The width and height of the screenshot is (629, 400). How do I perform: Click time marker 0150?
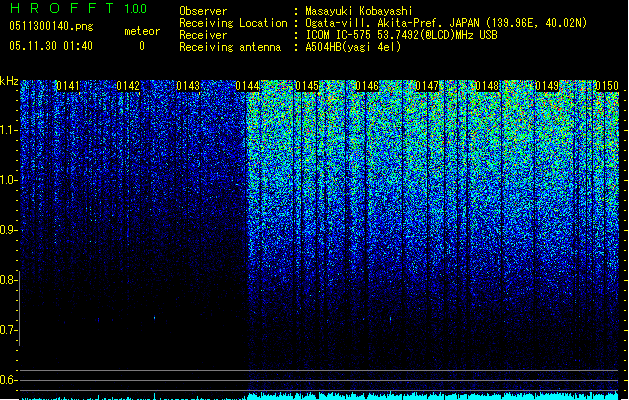pos(607,86)
